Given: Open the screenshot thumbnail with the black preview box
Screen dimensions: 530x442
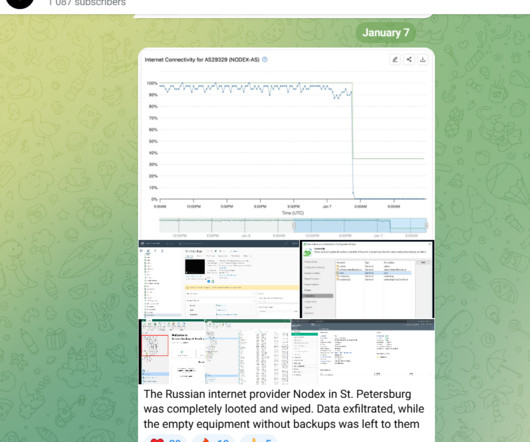Looking at the screenshot, I should pyautogui.click(x=219, y=279).
